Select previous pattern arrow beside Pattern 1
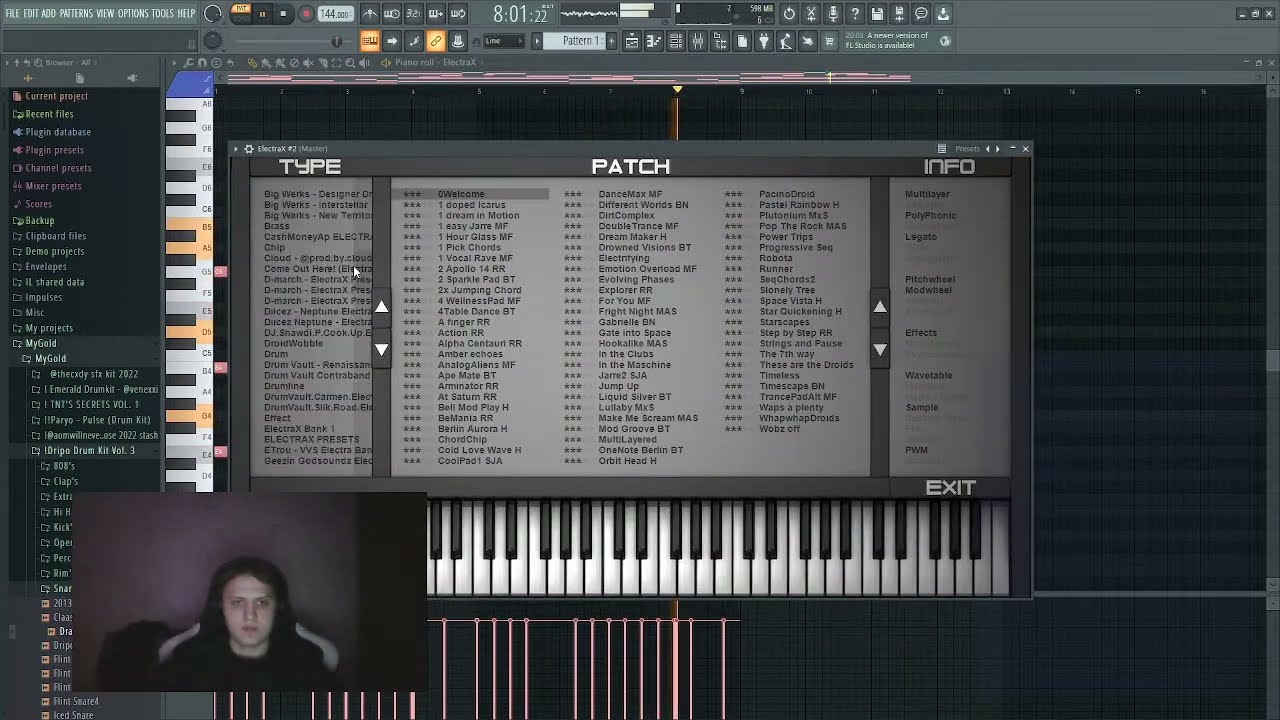The width and height of the screenshot is (1280, 720). coord(538,41)
